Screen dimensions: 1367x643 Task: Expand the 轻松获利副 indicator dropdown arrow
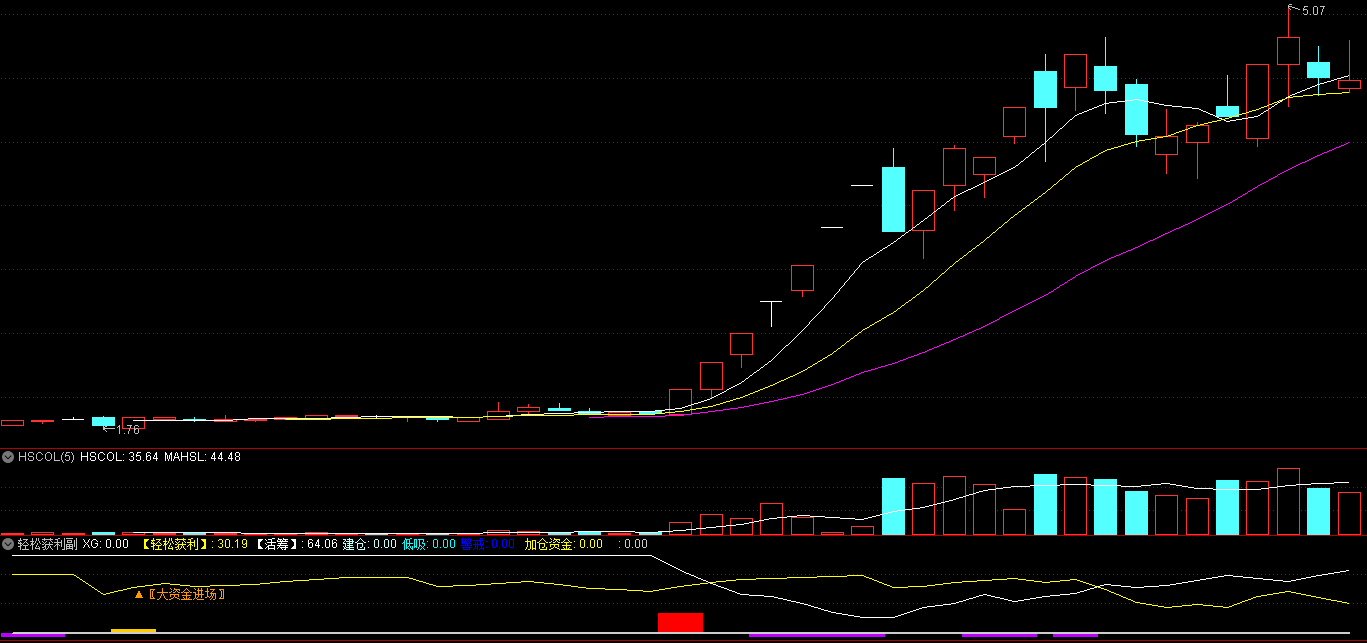pyautogui.click(x=8, y=544)
